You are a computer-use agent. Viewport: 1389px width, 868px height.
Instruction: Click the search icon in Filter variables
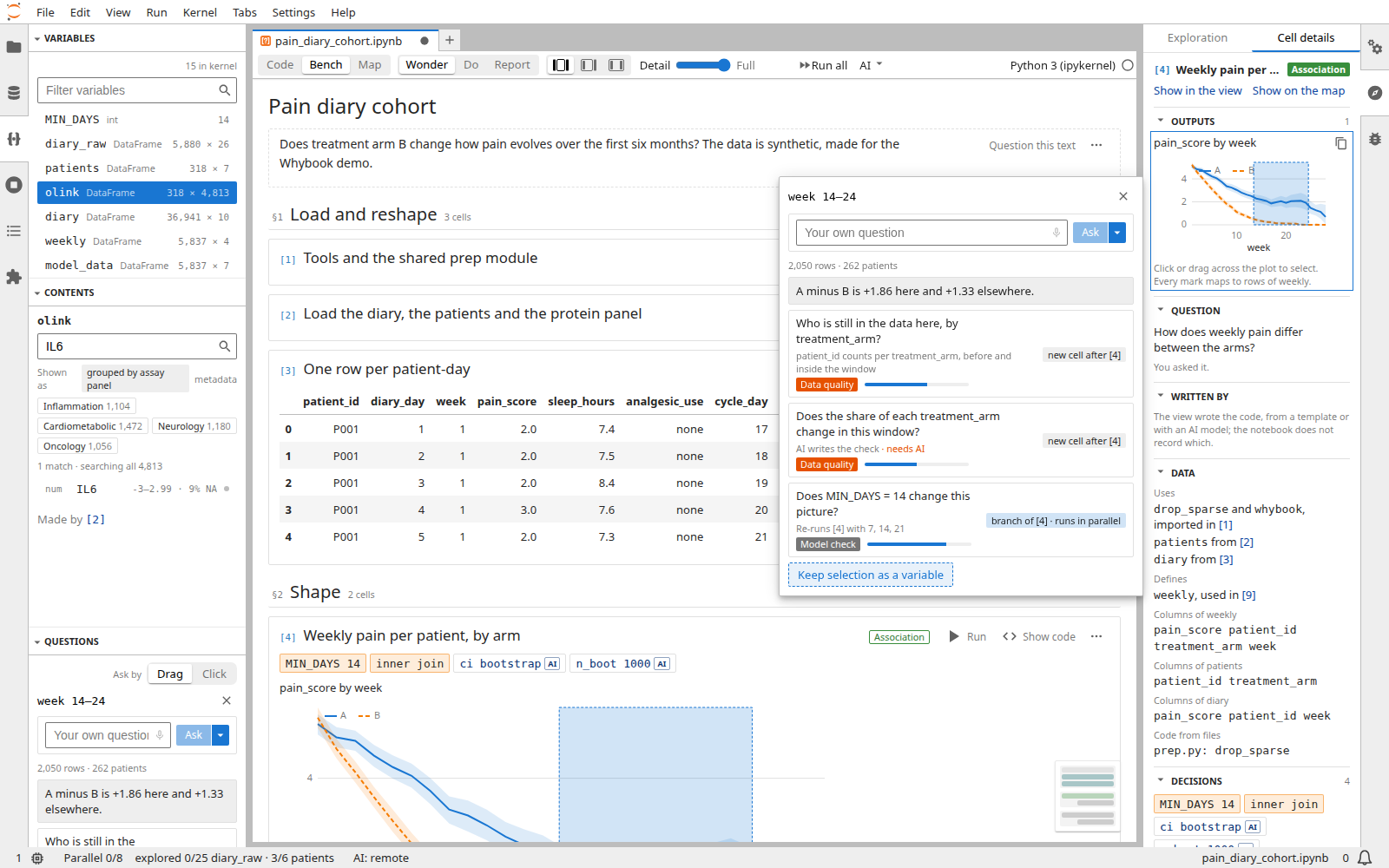pyautogui.click(x=225, y=90)
